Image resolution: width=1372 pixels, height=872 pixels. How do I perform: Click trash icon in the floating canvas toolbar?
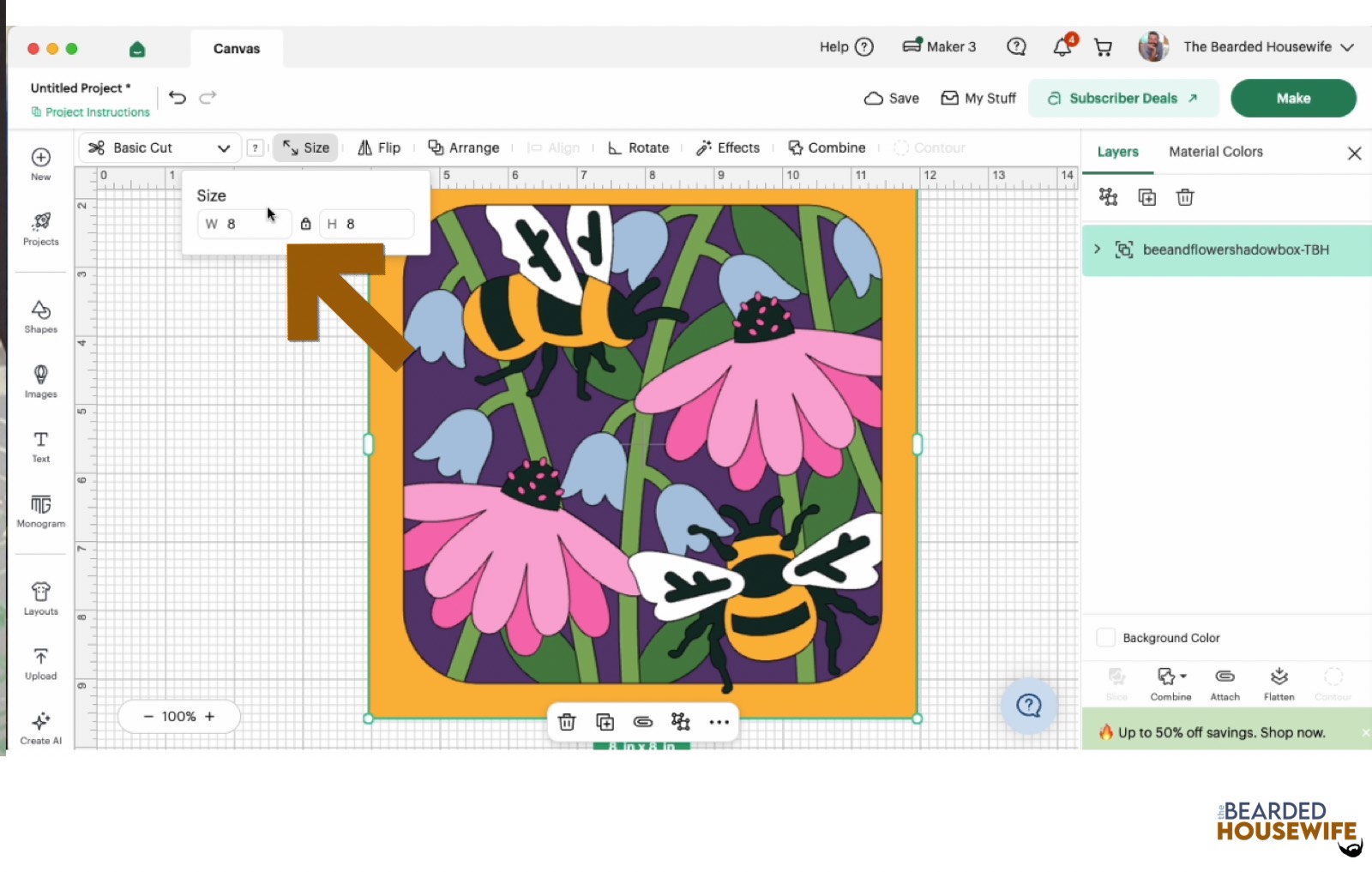[567, 722]
